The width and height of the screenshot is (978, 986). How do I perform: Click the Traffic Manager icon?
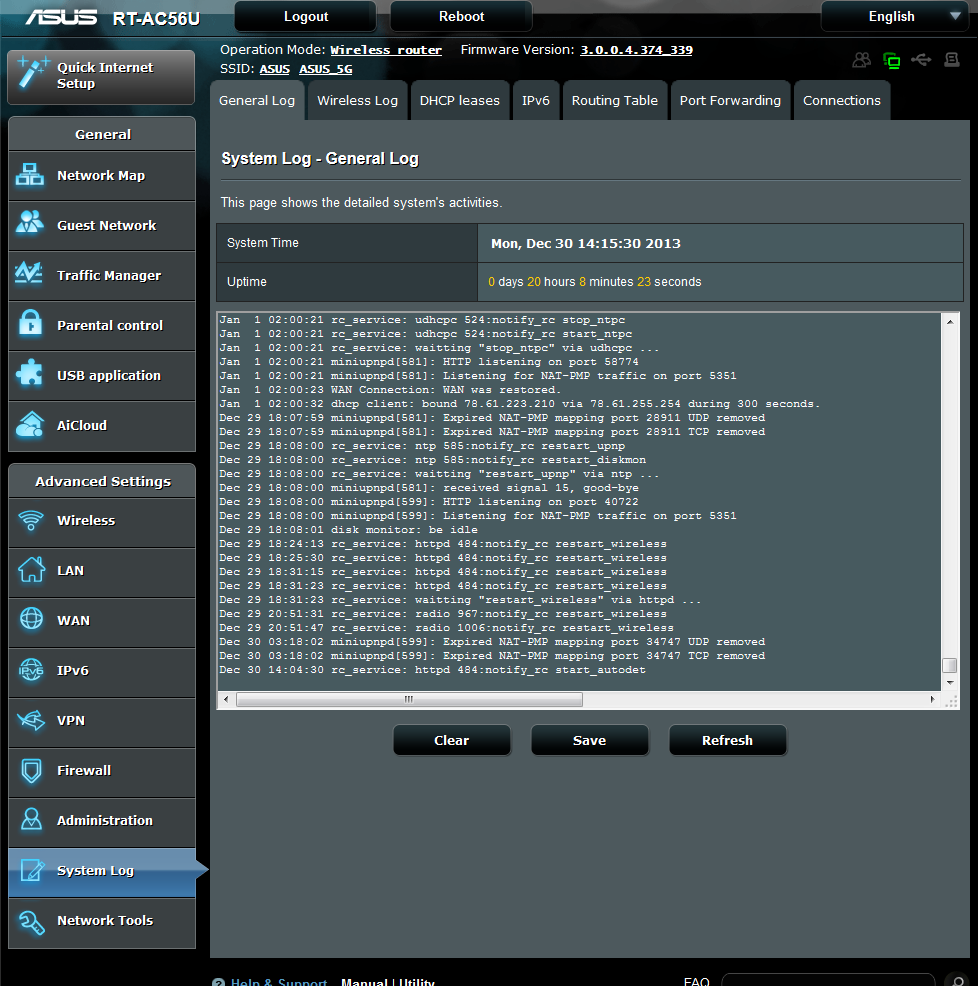29,273
